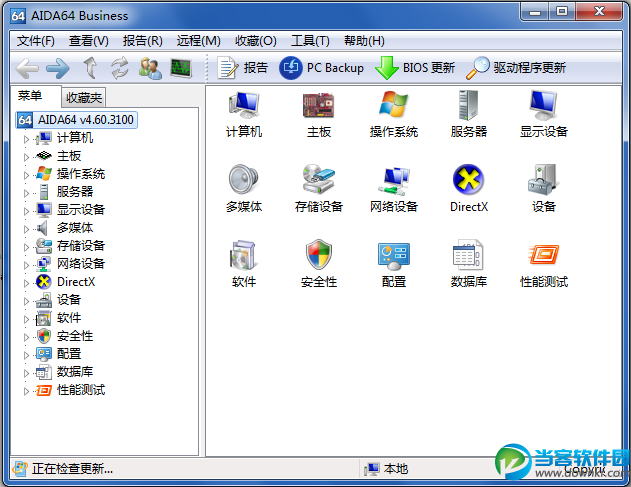Screen dimensions: 631x487
Task: Expand the 软件 tree node
Action: coord(26,319)
